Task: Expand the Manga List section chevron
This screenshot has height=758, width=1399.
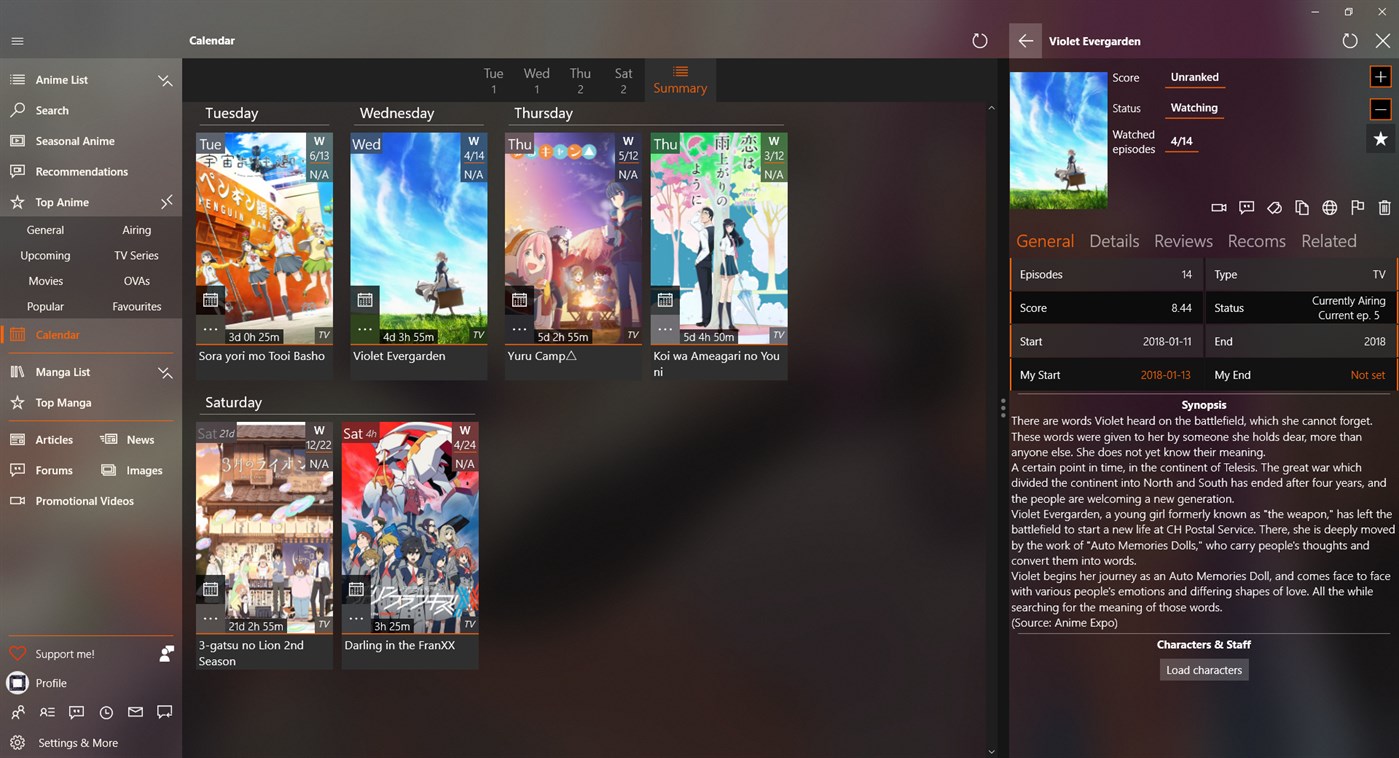Action: point(165,372)
